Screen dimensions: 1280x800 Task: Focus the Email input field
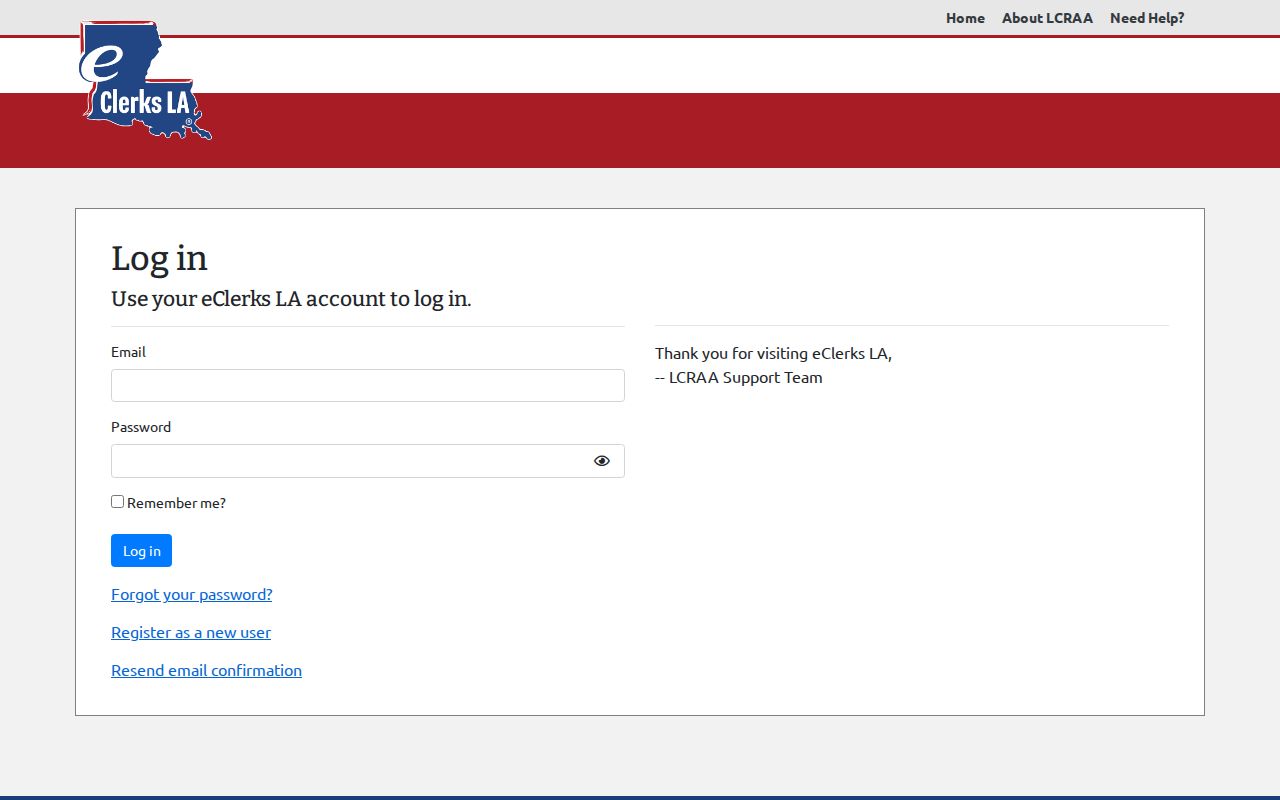(x=368, y=386)
